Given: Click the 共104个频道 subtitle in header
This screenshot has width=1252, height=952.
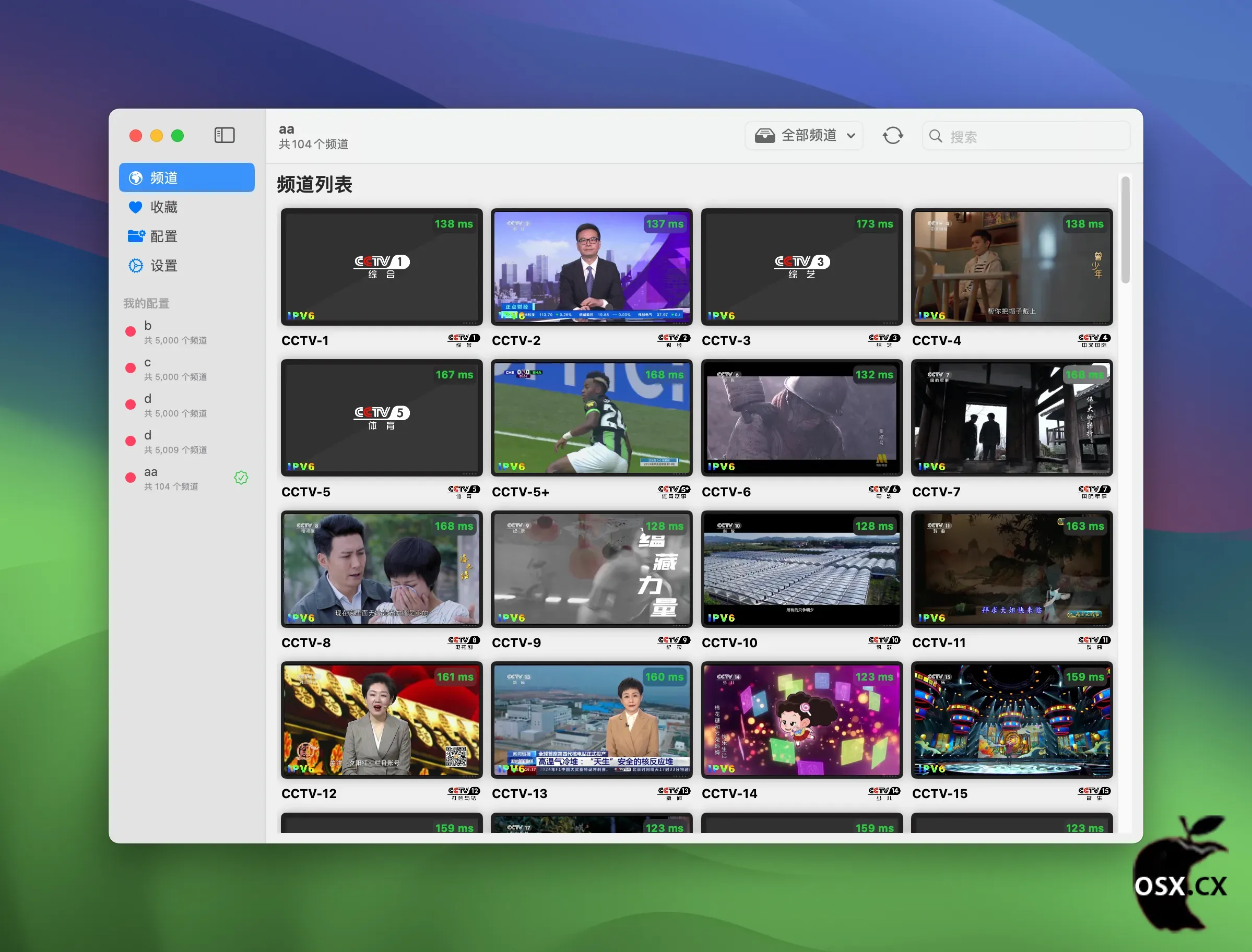Looking at the screenshot, I should (313, 144).
